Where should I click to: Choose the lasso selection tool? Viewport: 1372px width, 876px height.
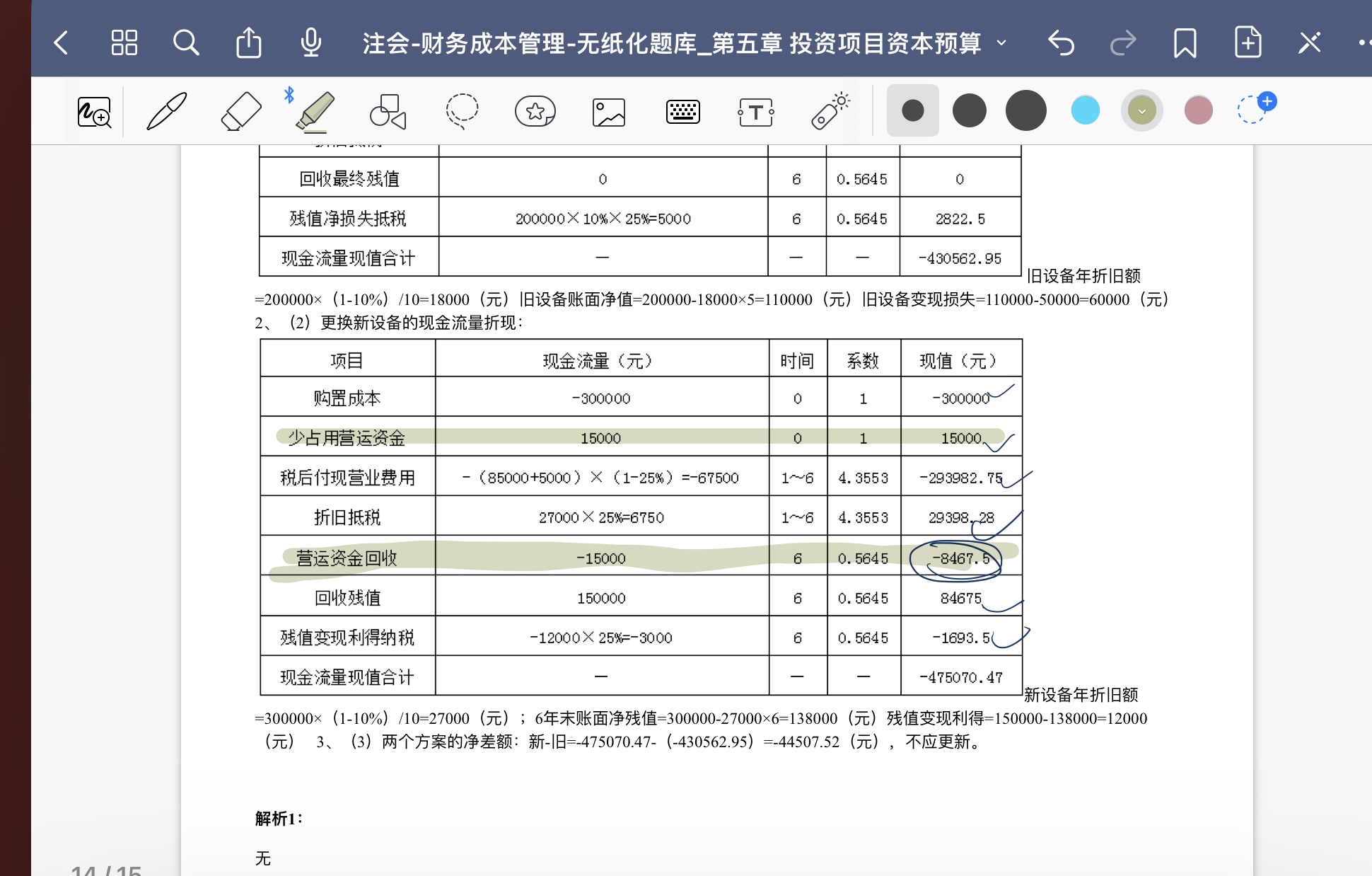tap(462, 111)
